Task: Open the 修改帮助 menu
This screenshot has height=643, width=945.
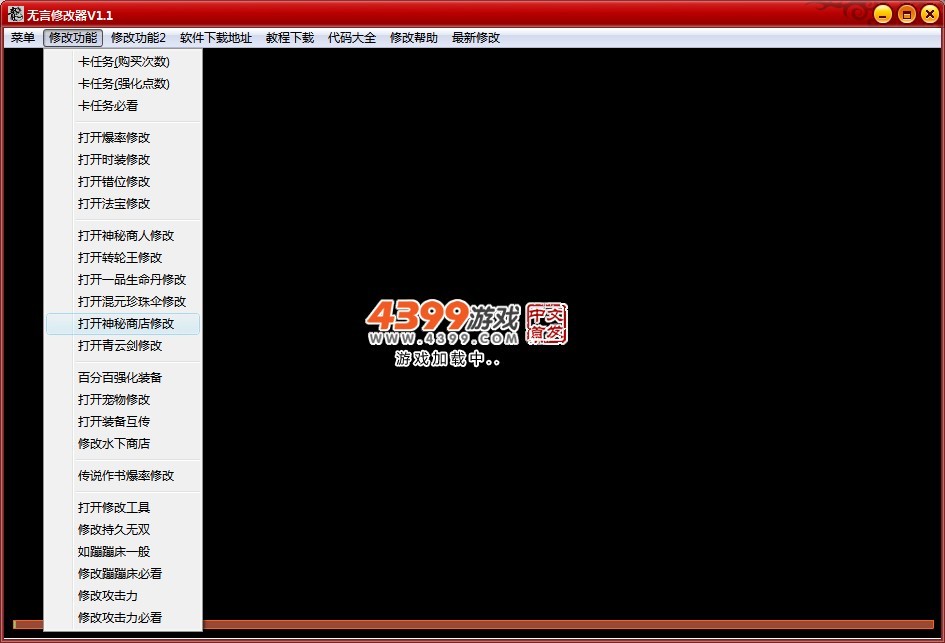Action: click(413, 38)
